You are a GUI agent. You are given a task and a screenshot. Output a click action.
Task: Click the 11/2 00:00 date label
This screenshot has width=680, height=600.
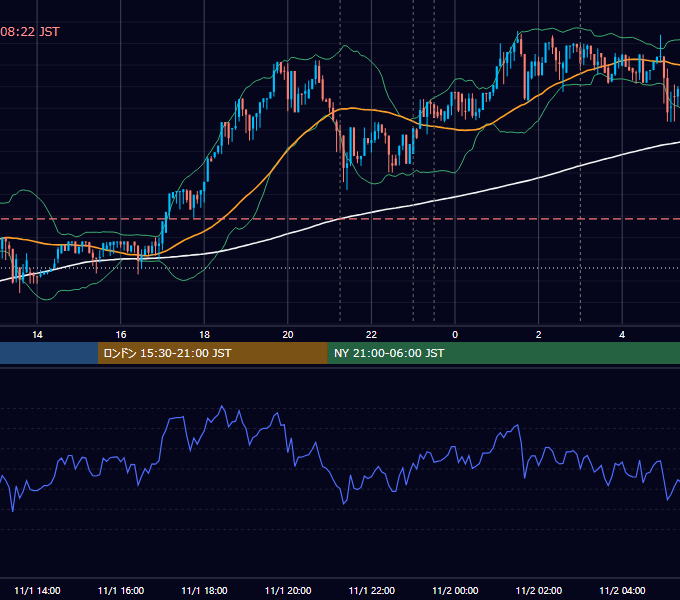pyautogui.click(x=455, y=590)
